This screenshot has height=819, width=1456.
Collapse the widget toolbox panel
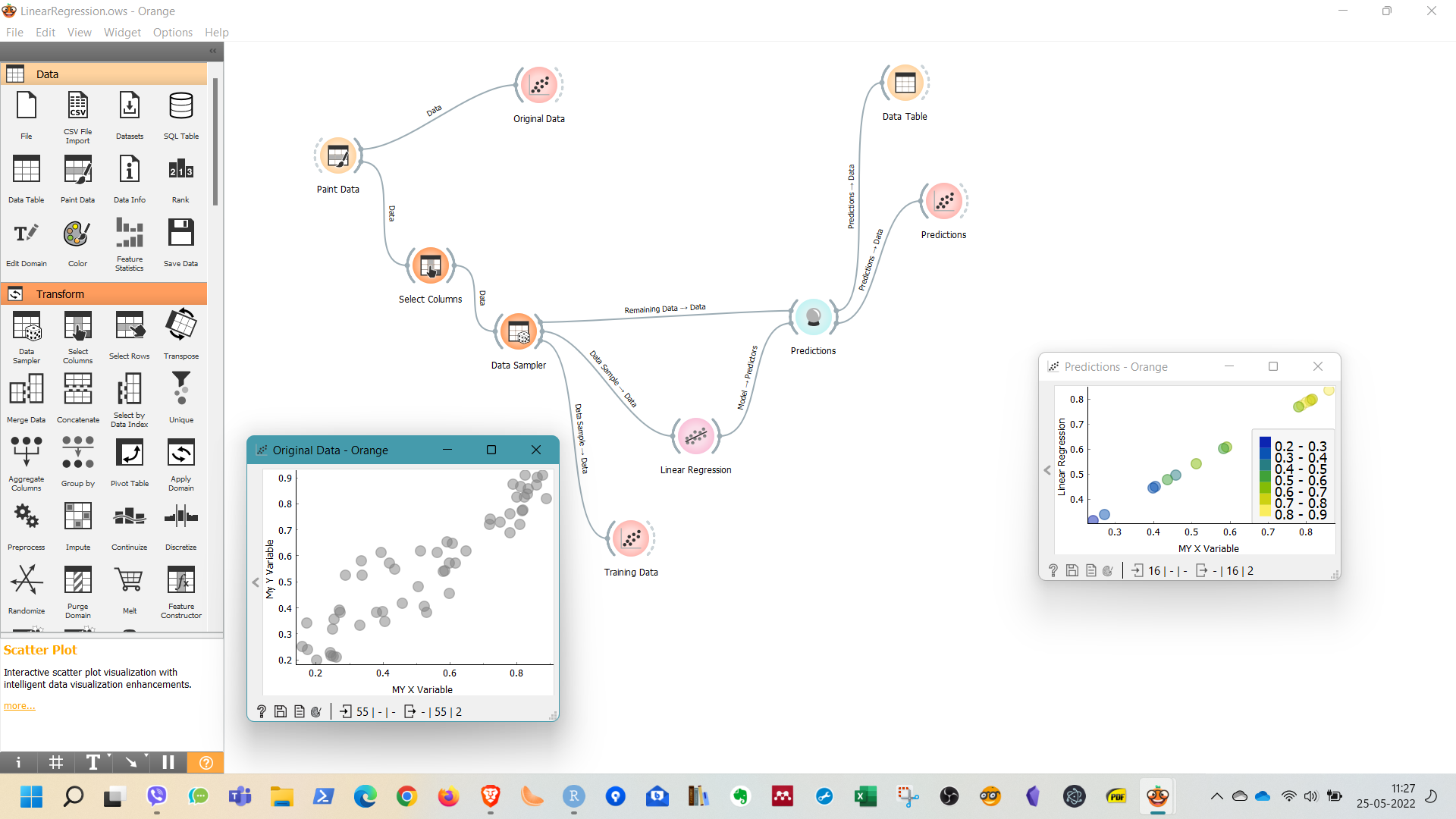pyautogui.click(x=213, y=51)
